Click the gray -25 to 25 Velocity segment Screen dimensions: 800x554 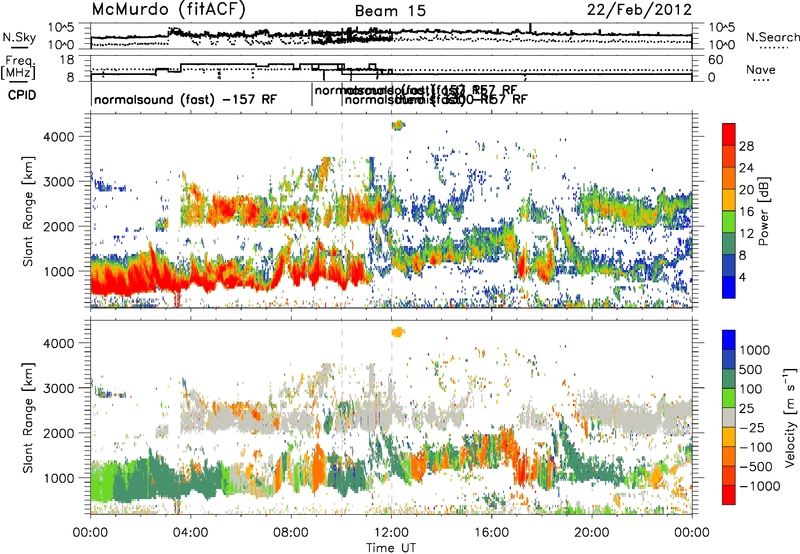(729, 417)
